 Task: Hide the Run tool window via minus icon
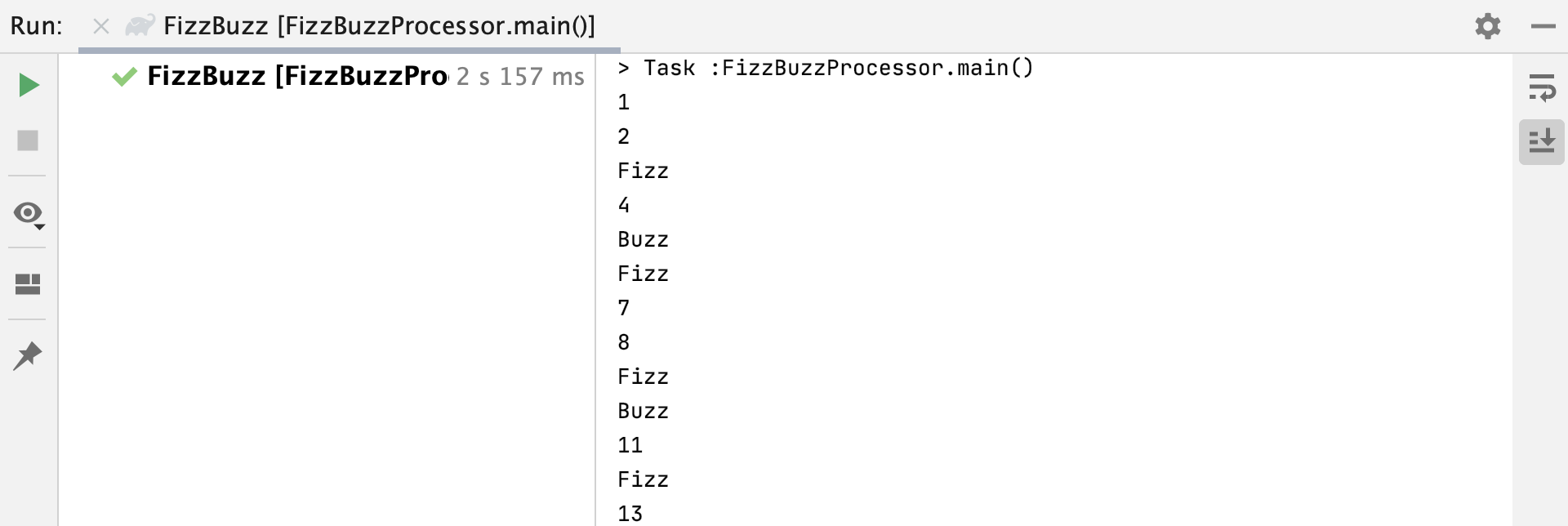[1543, 26]
